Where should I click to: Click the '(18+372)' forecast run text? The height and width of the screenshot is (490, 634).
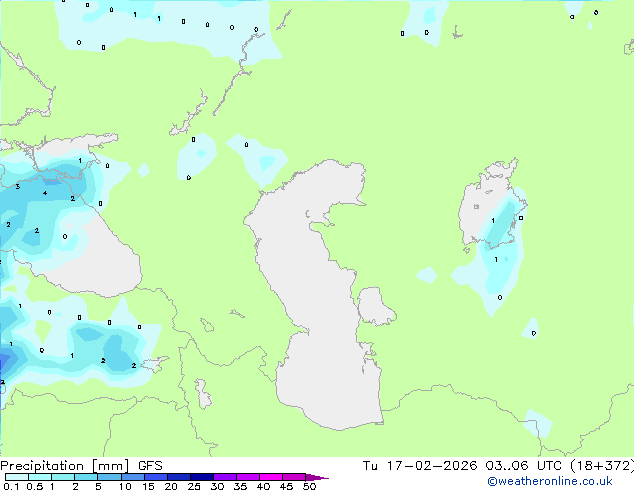click(602, 466)
